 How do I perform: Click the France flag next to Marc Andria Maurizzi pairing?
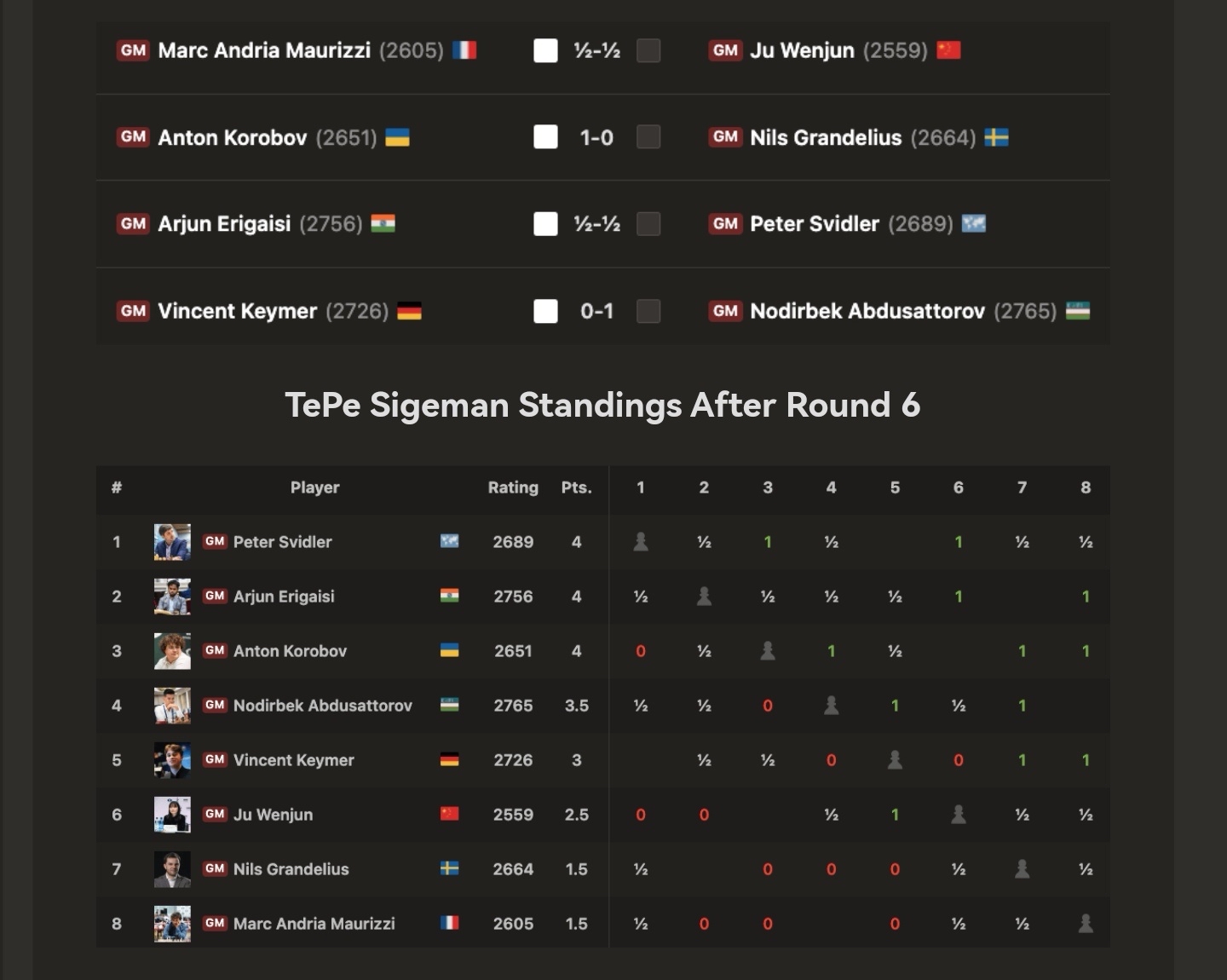(x=464, y=50)
